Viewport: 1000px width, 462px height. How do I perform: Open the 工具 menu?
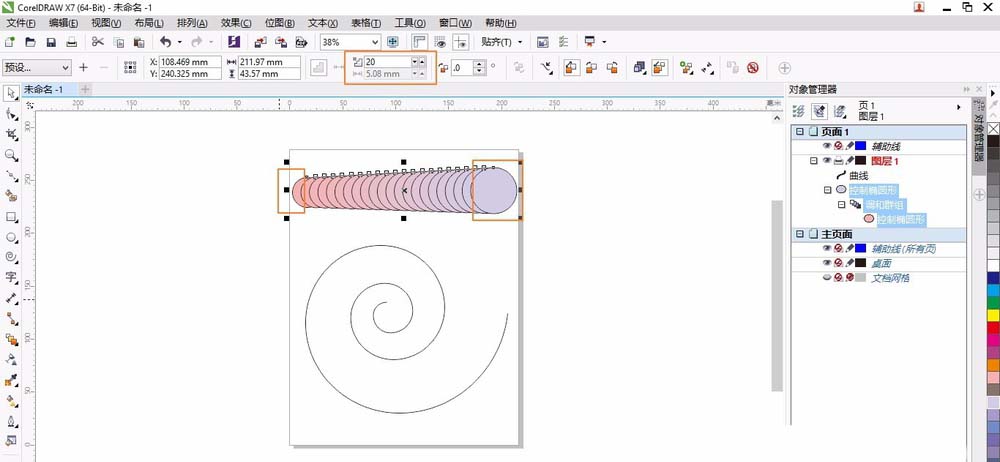[x=409, y=23]
